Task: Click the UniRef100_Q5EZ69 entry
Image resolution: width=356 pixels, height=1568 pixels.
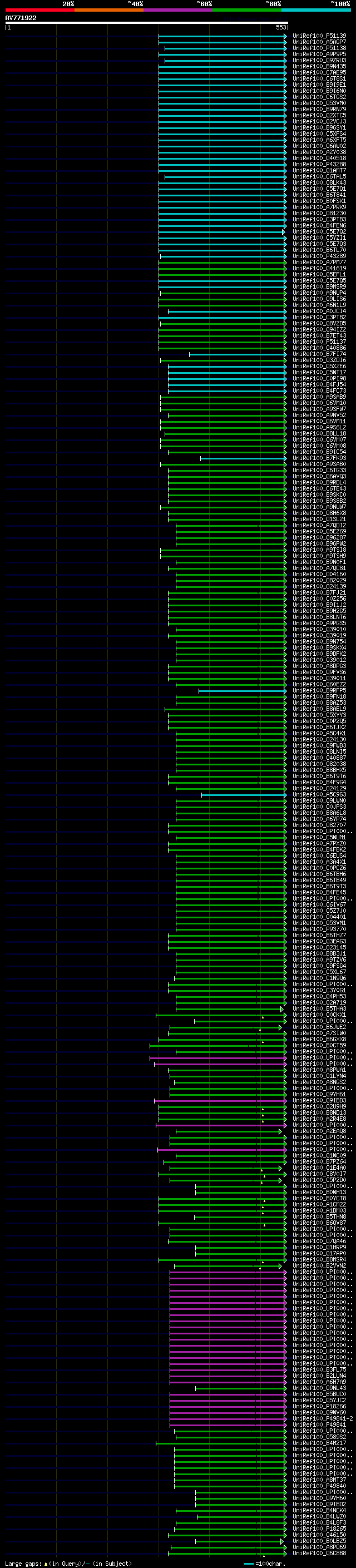Action: point(319,531)
